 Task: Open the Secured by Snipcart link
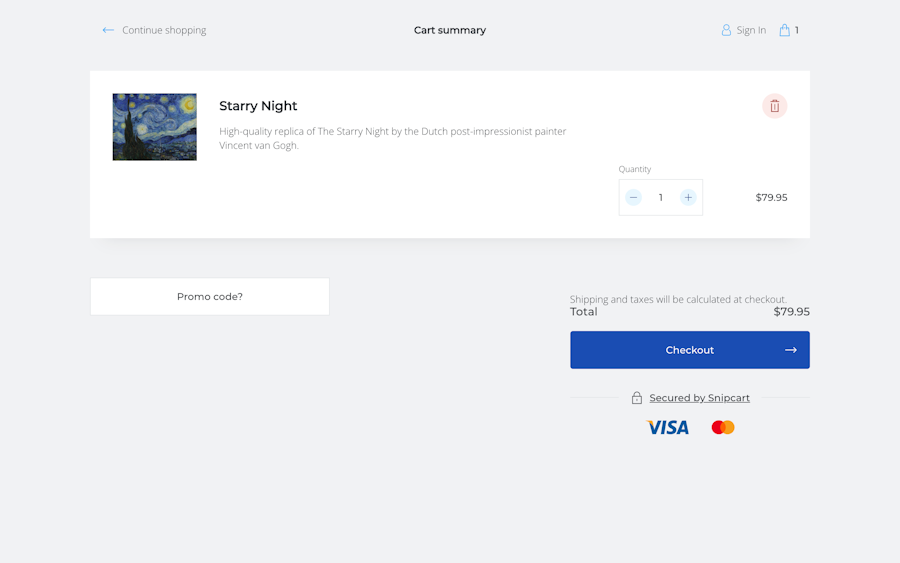point(699,398)
